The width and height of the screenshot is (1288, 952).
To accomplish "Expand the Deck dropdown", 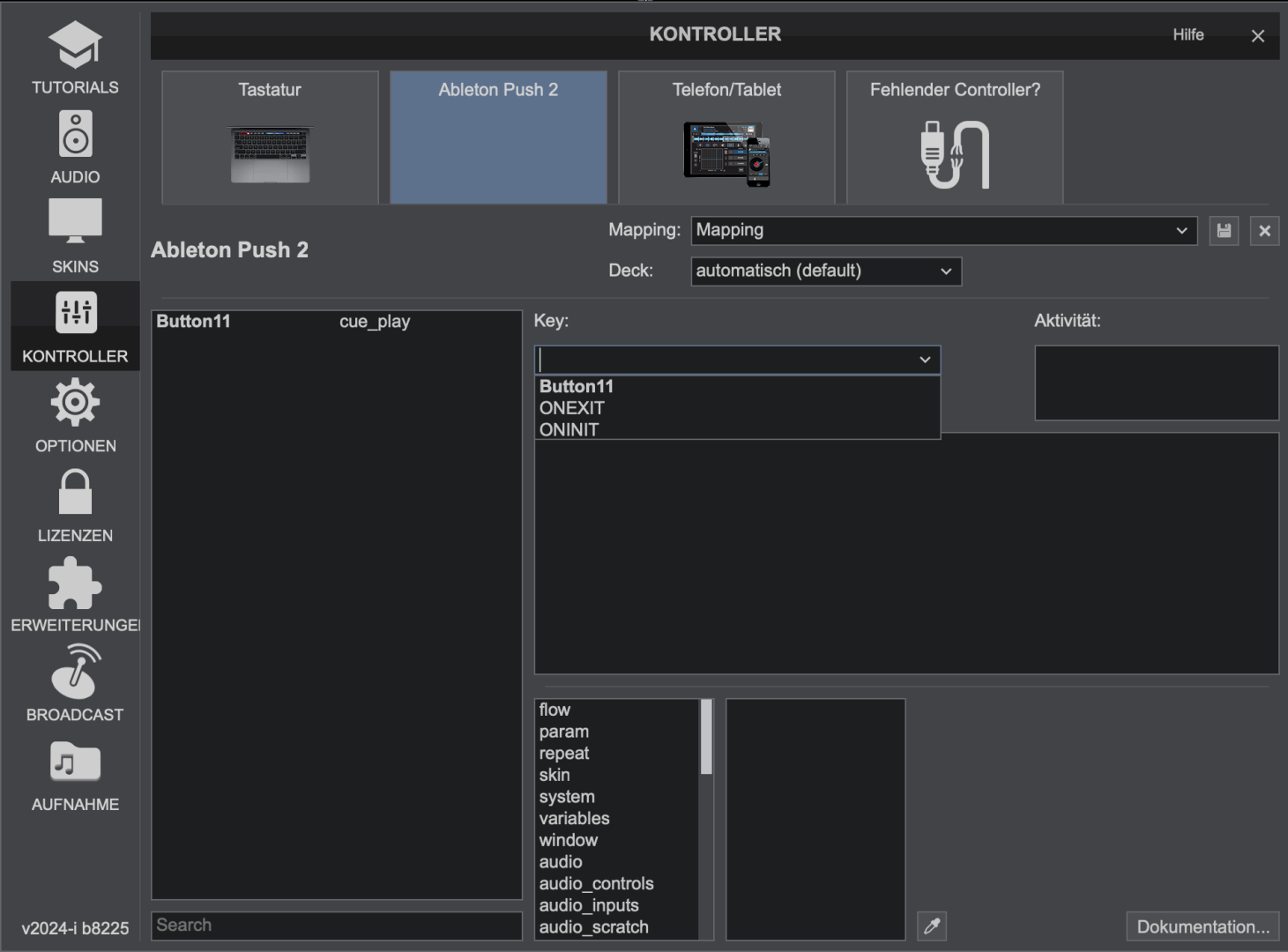I will click(826, 271).
